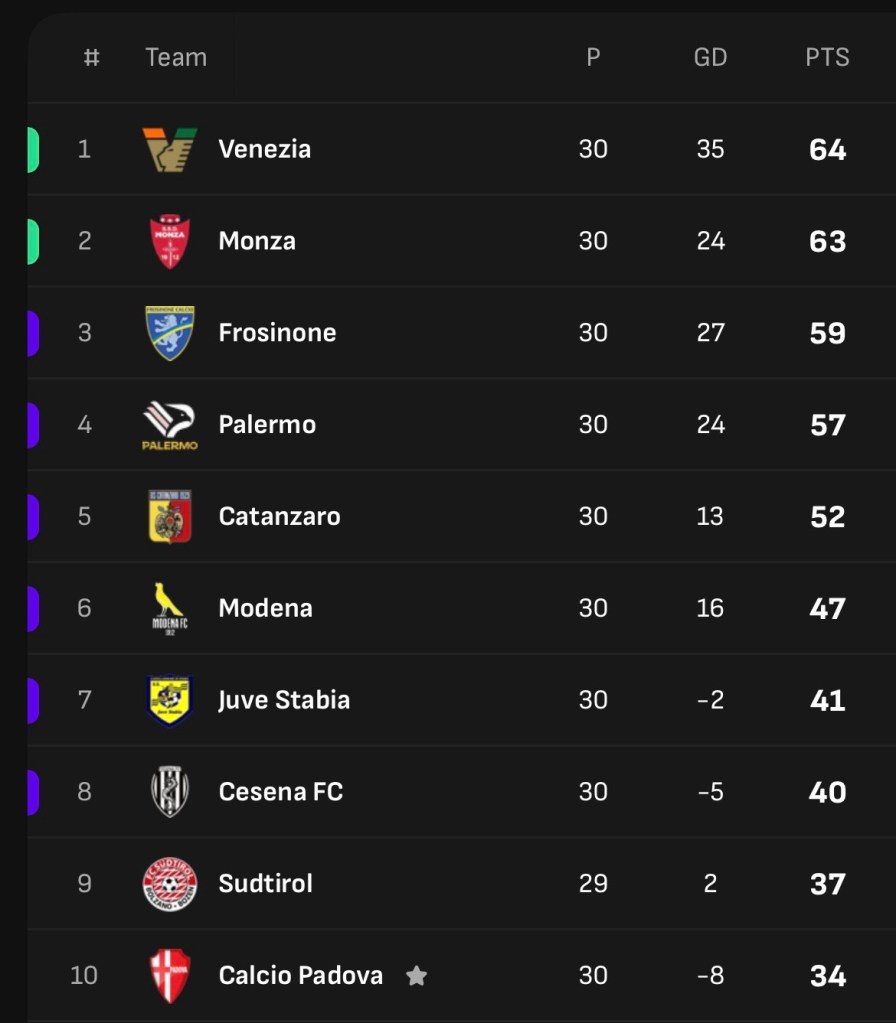The width and height of the screenshot is (896, 1023).
Task: Click the Venezia club crest
Action: [170, 150]
